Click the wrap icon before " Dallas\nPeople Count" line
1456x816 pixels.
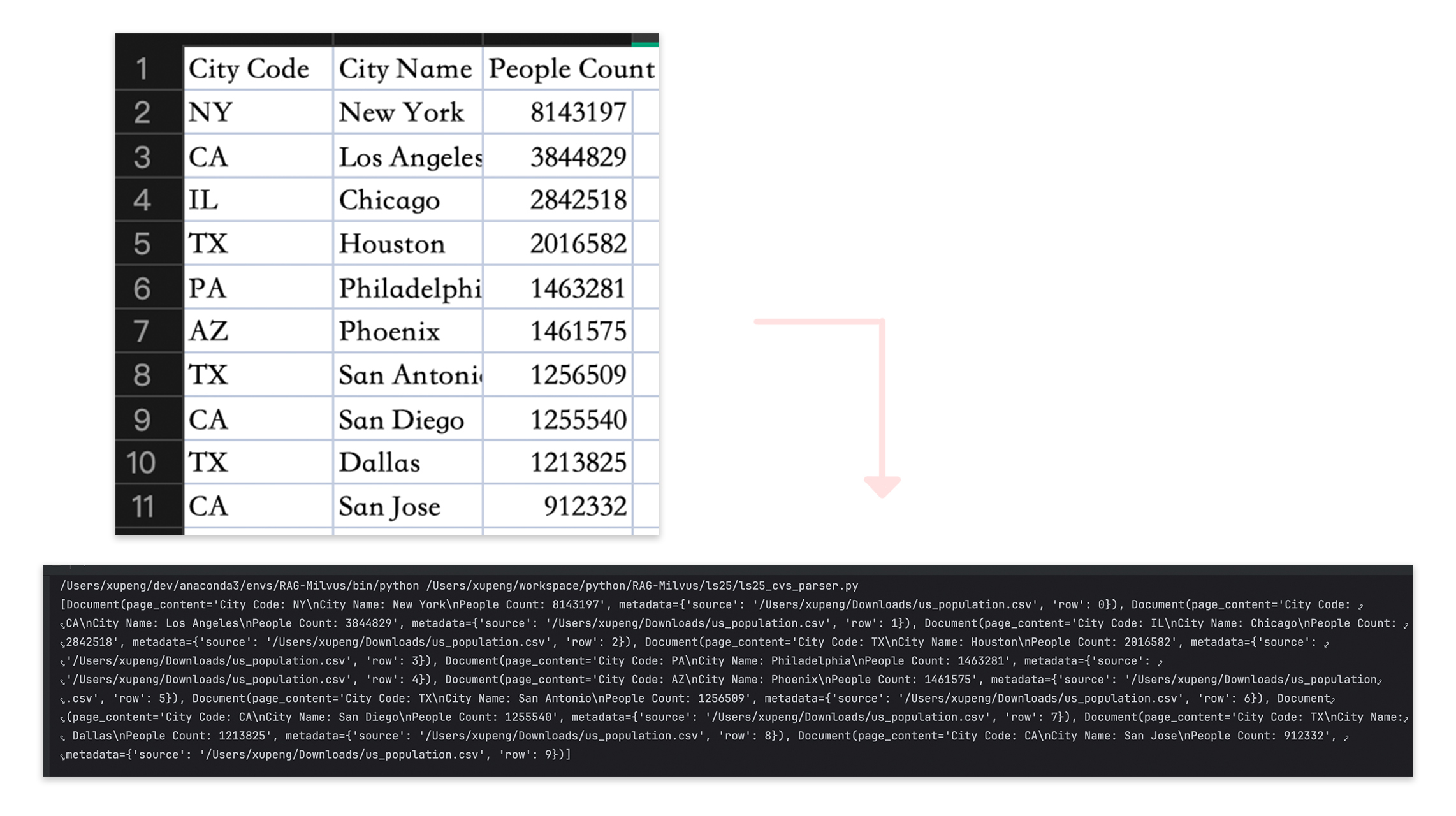click(x=62, y=738)
